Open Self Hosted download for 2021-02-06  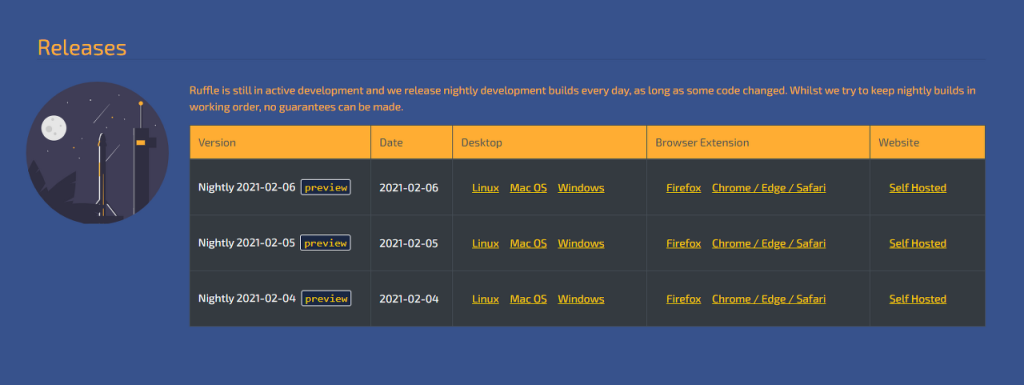click(x=918, y=188)
